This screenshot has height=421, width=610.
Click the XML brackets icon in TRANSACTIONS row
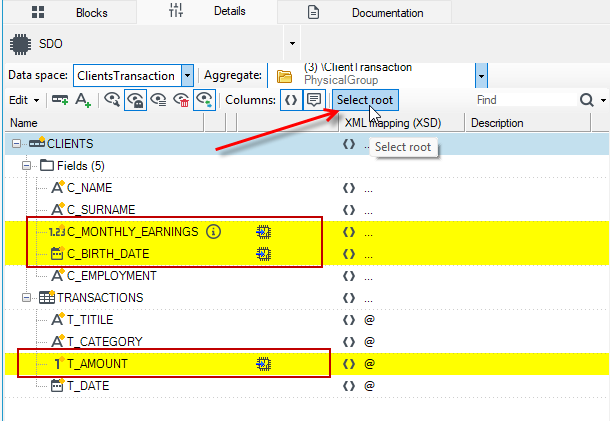coord(349,298)
